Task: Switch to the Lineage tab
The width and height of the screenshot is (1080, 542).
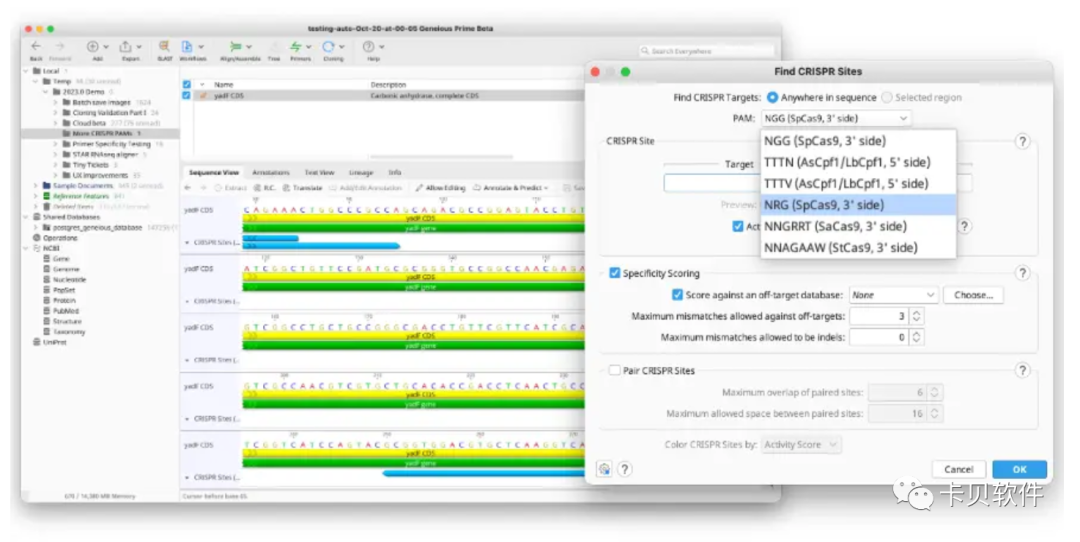Action: click(361, 172)
